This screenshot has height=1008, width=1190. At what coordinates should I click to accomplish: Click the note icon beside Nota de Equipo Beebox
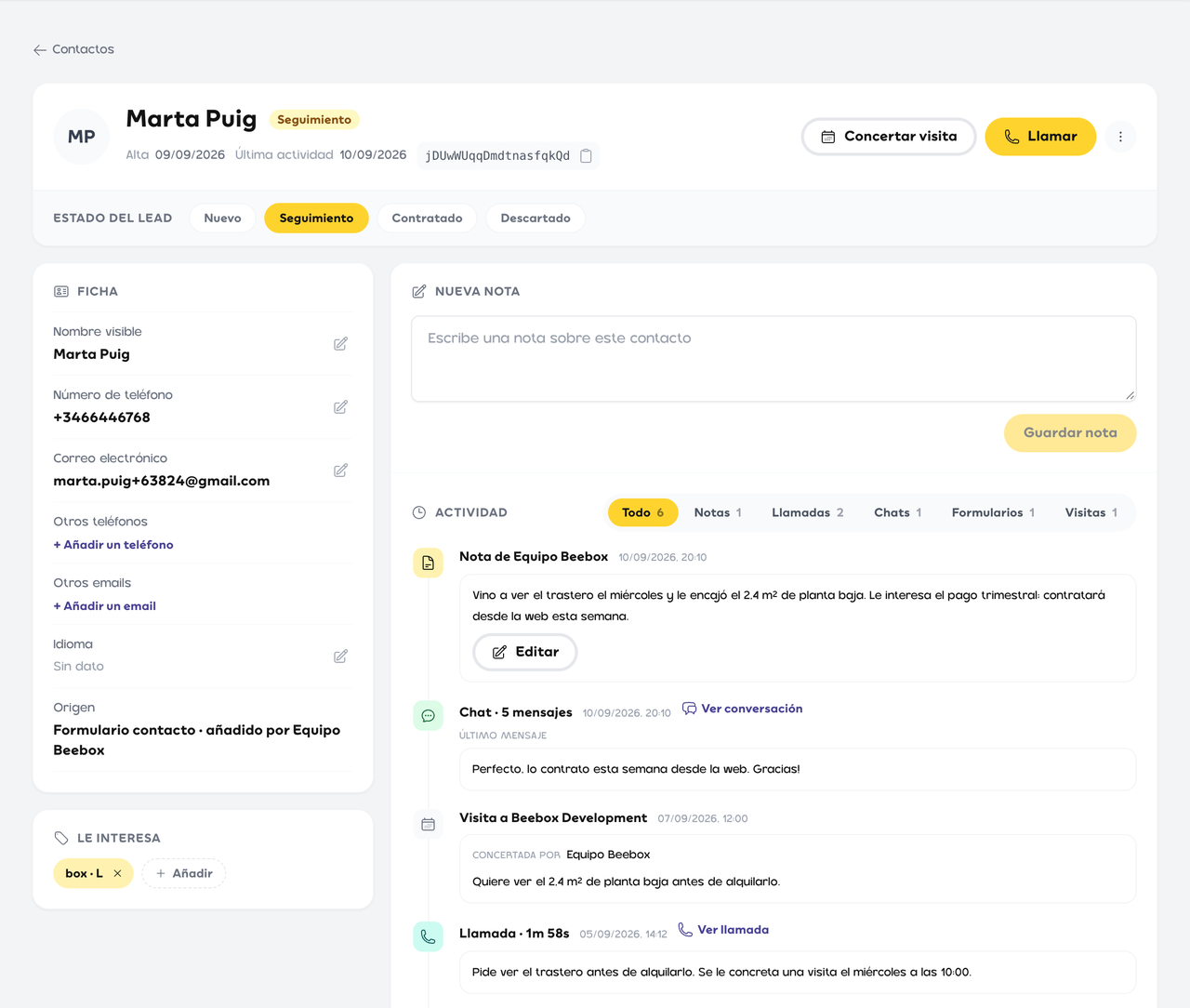pyautogui.click(x=428, y=563)
